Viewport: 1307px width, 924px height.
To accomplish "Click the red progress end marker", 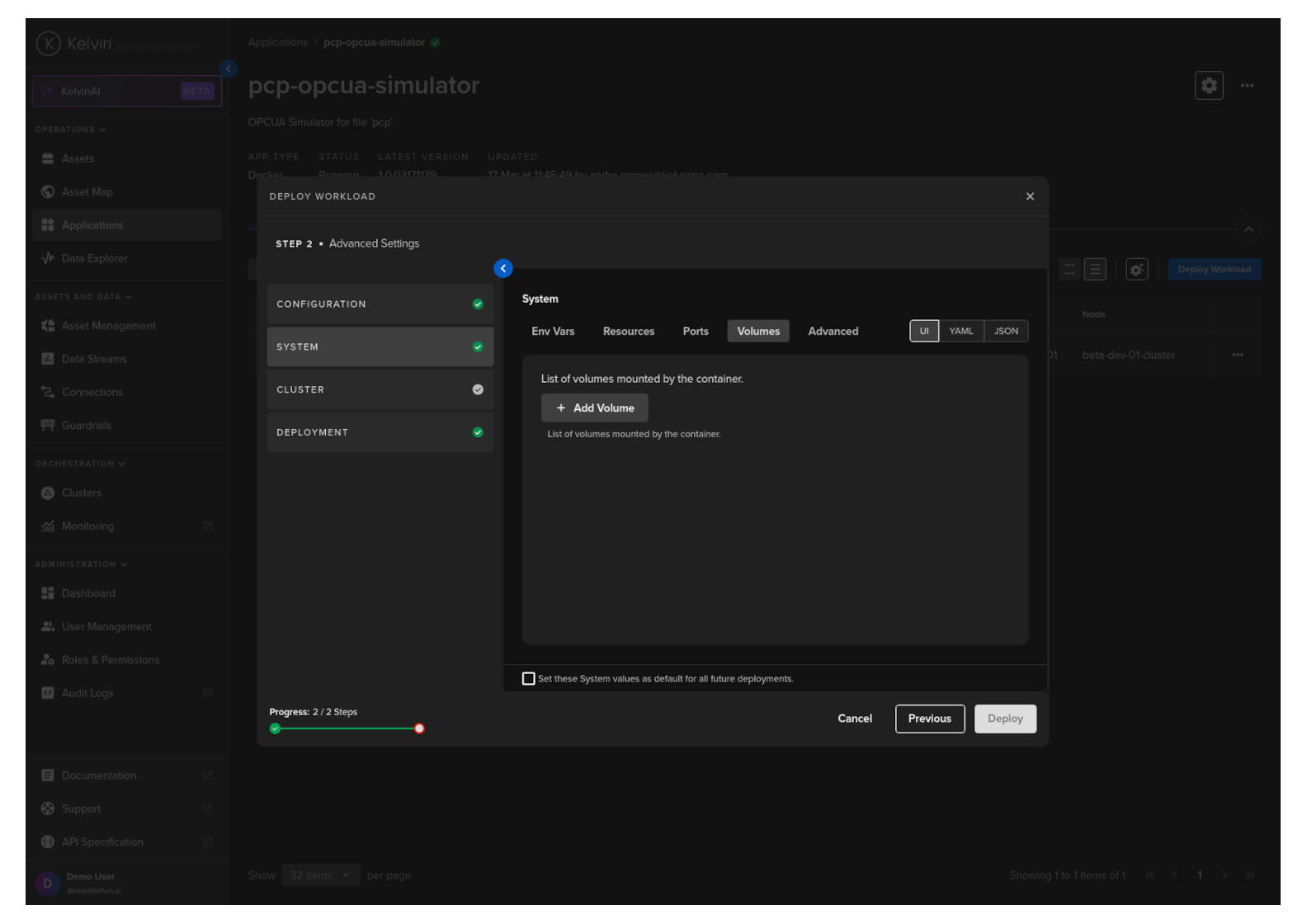I will (x=419, y=728).
